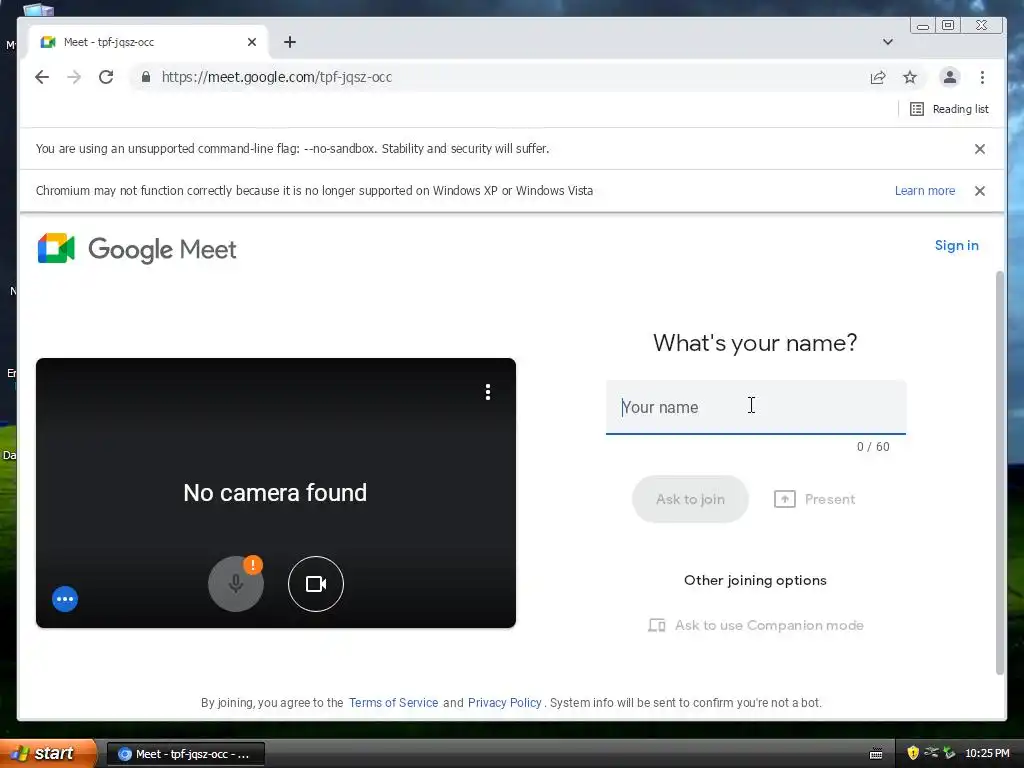
Task: Open the Chromium three-dot menu
Action: pos(982,77)
